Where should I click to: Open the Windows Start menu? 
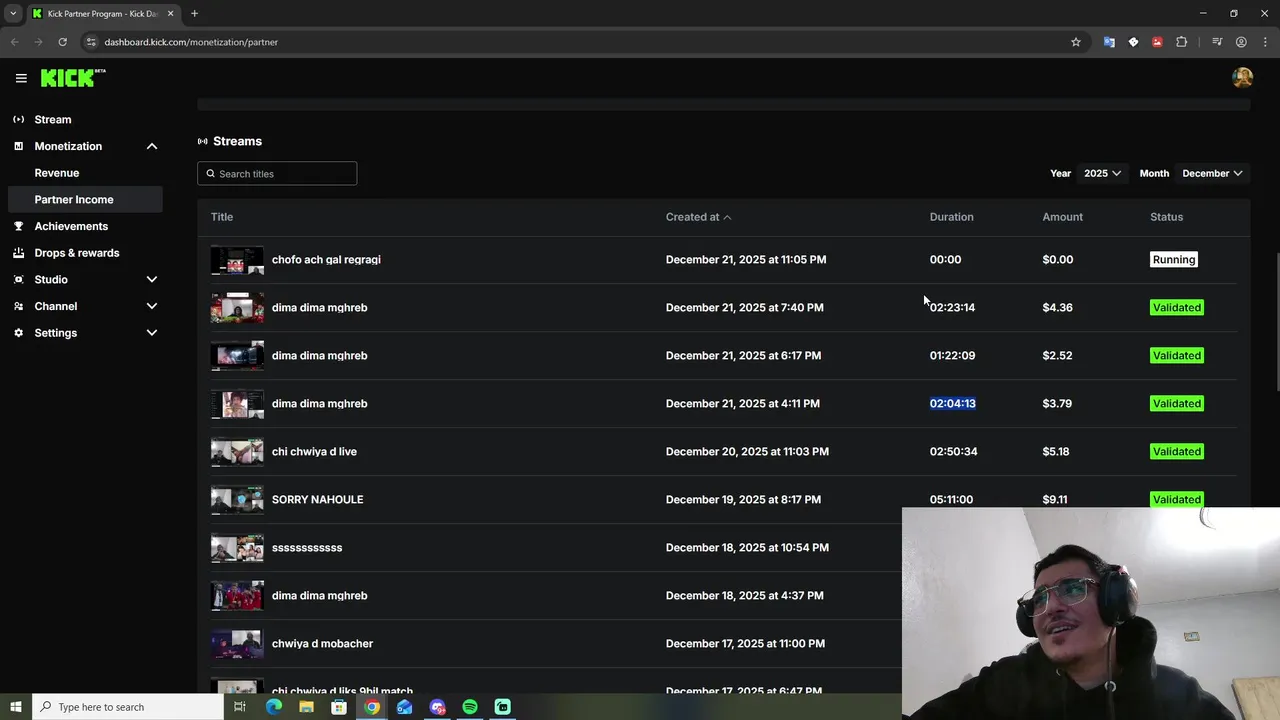click(15, 707)
